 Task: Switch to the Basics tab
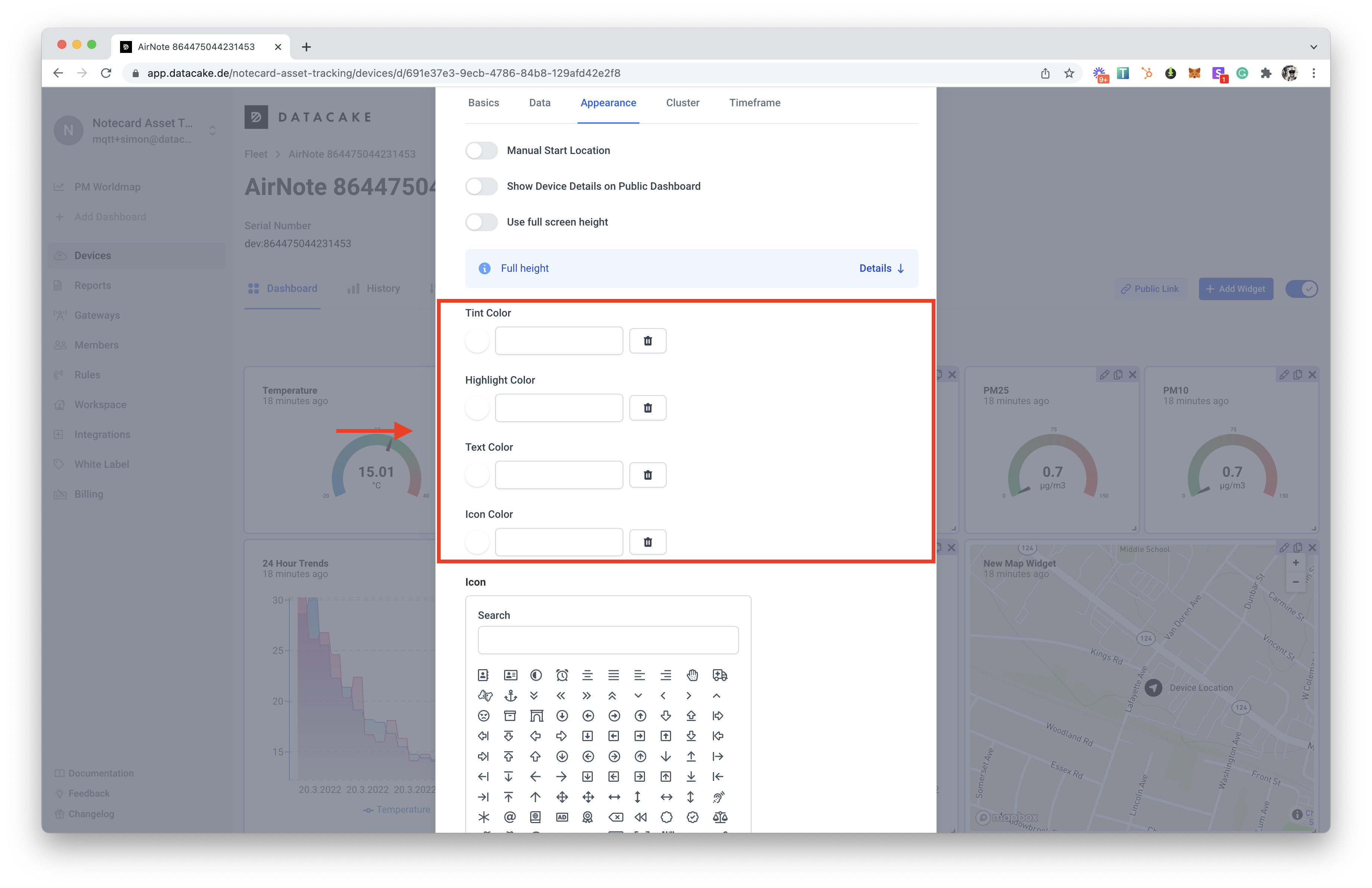click(x=483, y=103)
